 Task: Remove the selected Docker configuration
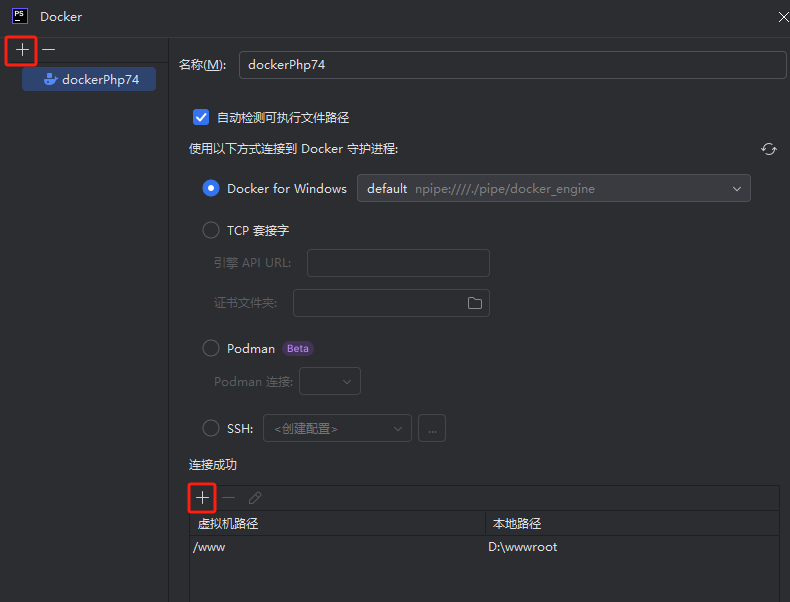[x=48, y=50]
